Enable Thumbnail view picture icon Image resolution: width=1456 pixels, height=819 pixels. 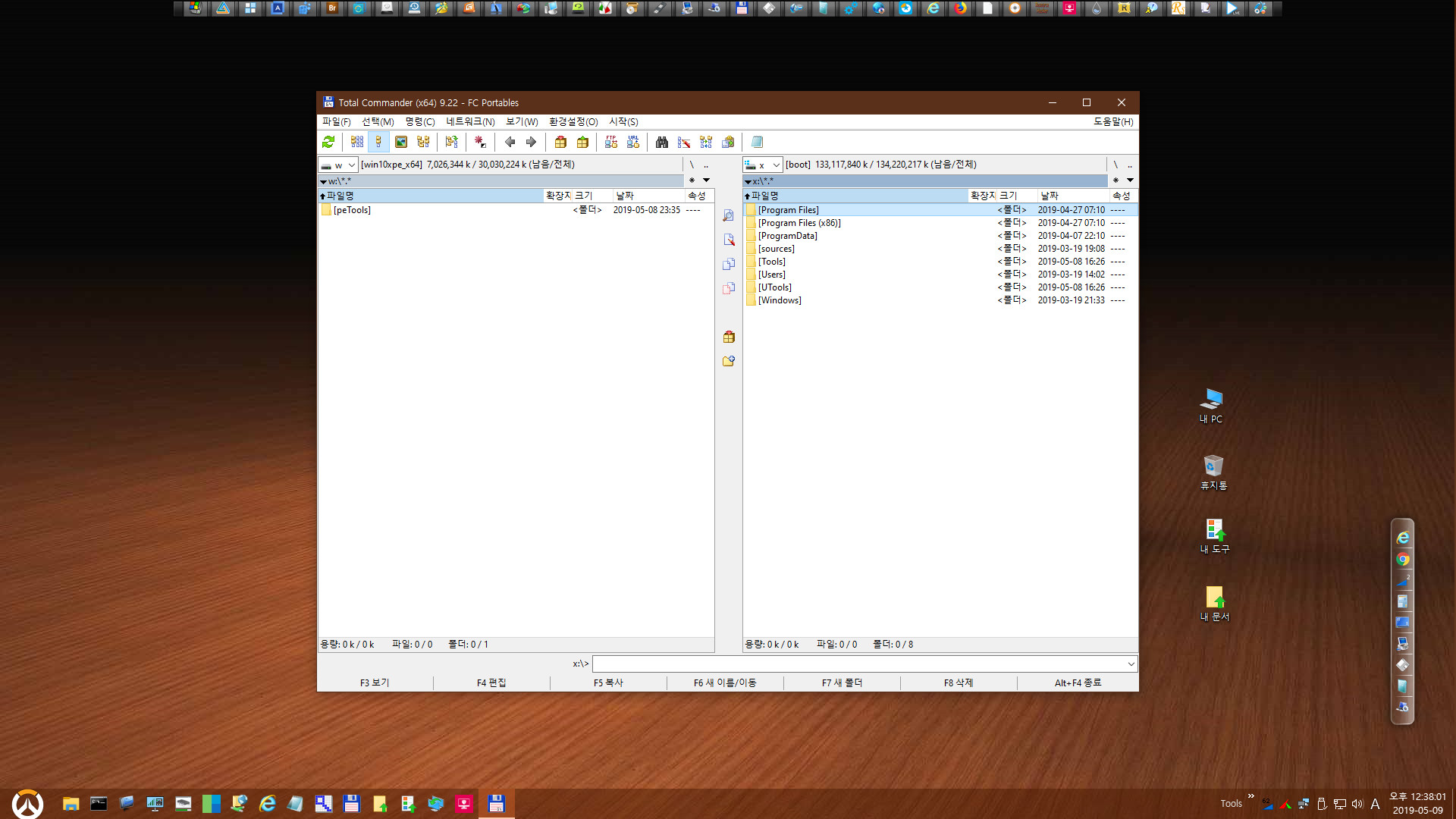tap(401, 142)
